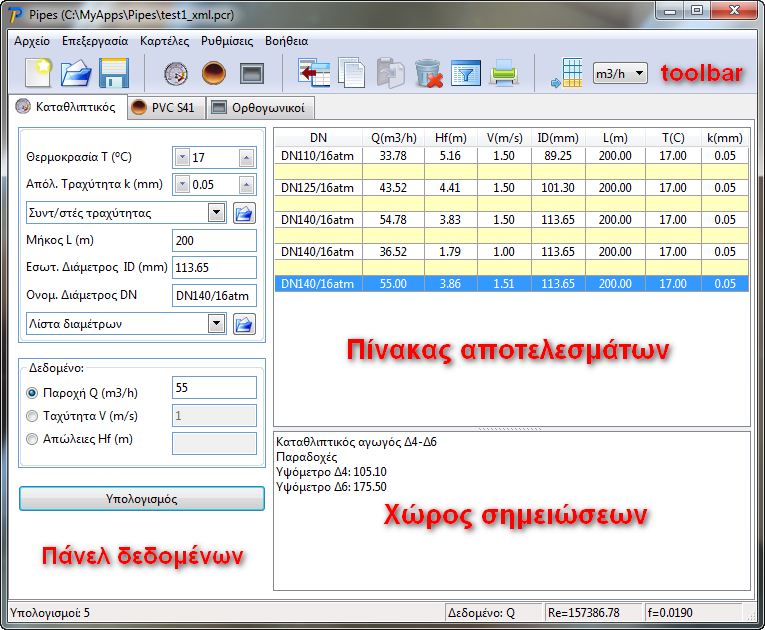Click the table filter funnel icon
Viewport: 765px width, 630px height.
[x=466, y=73]
